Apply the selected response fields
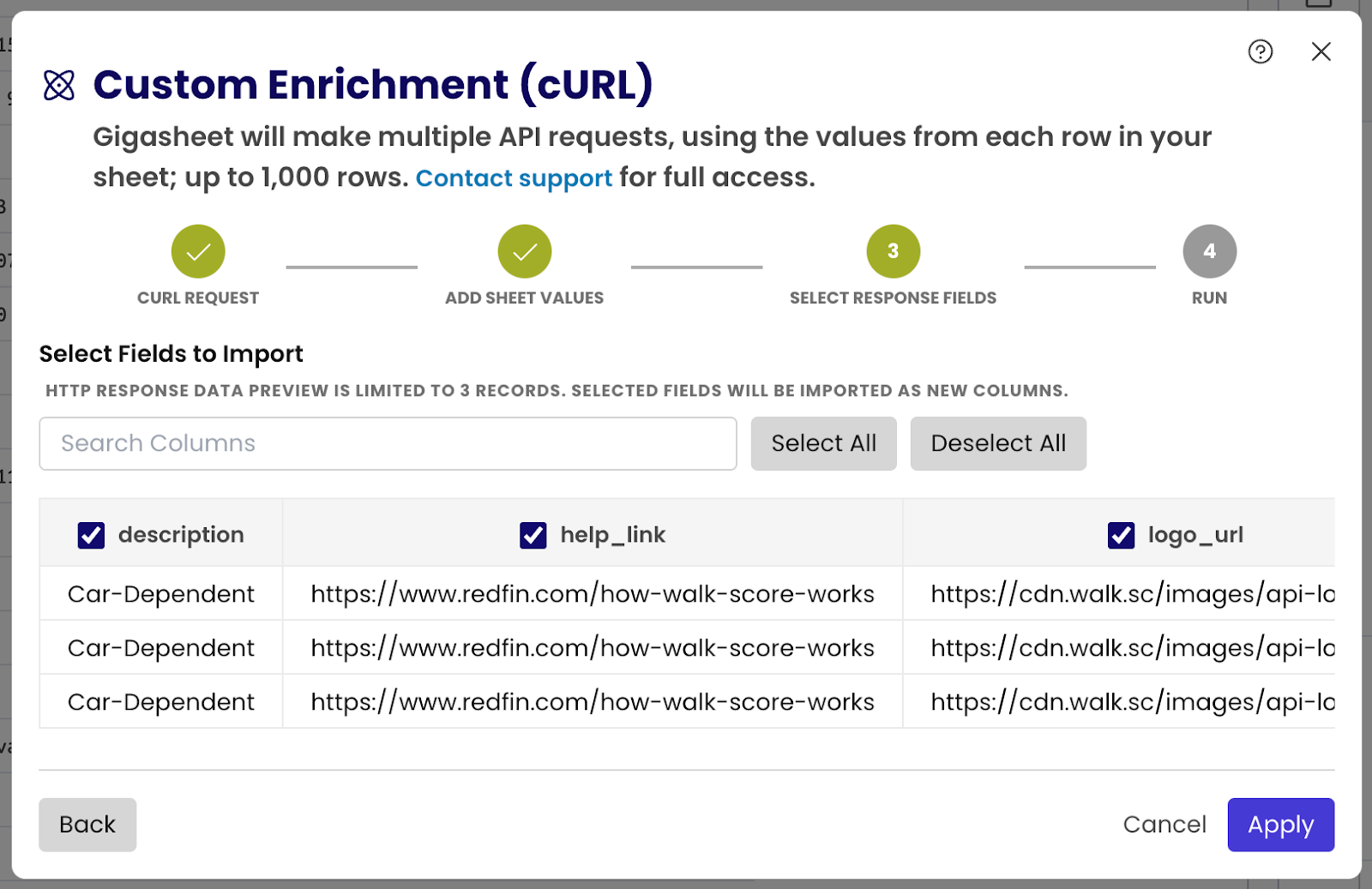Viewport: 1372px width, 889px height. [x=1280, y=824]
